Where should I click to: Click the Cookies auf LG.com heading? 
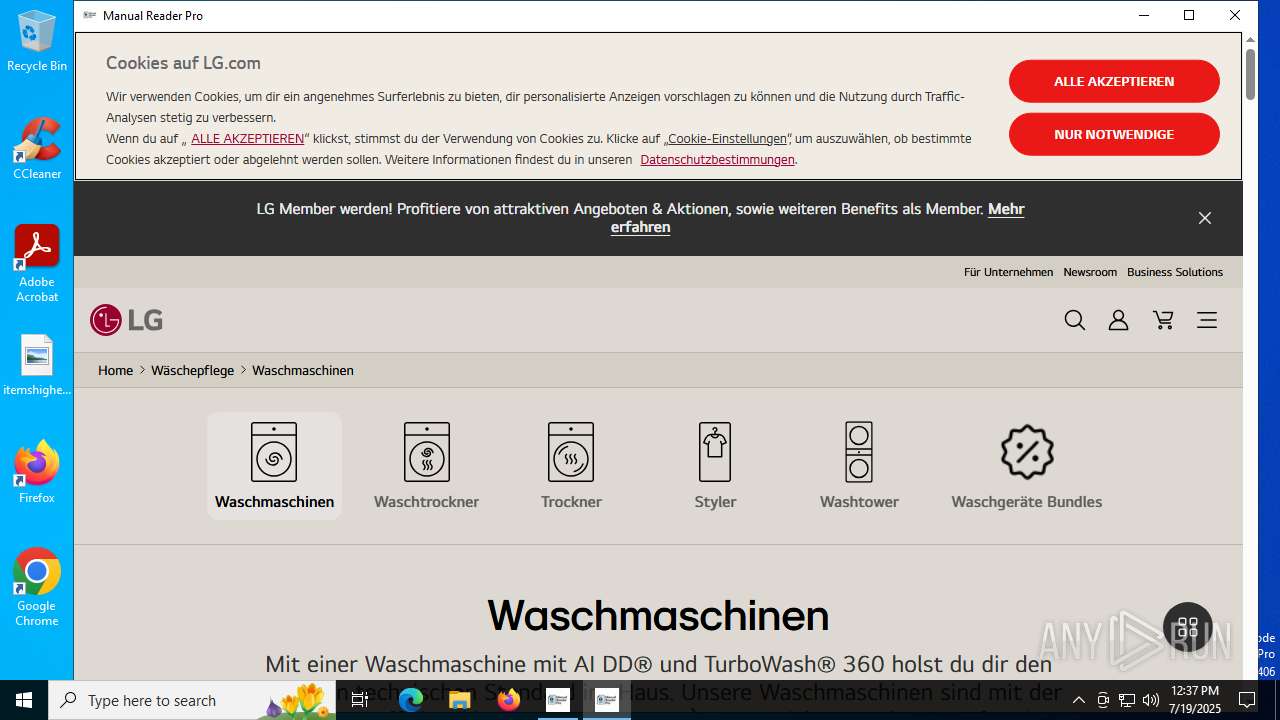[183, 63]
